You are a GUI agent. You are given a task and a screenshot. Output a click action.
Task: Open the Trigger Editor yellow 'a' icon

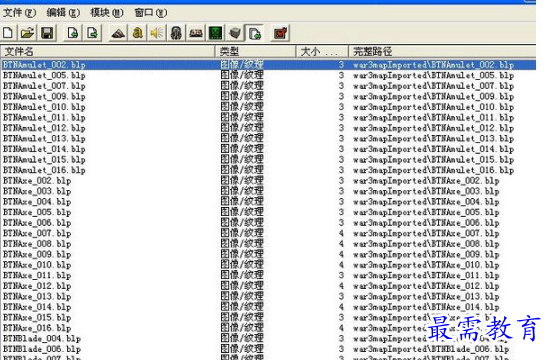[x=138, y=33]
